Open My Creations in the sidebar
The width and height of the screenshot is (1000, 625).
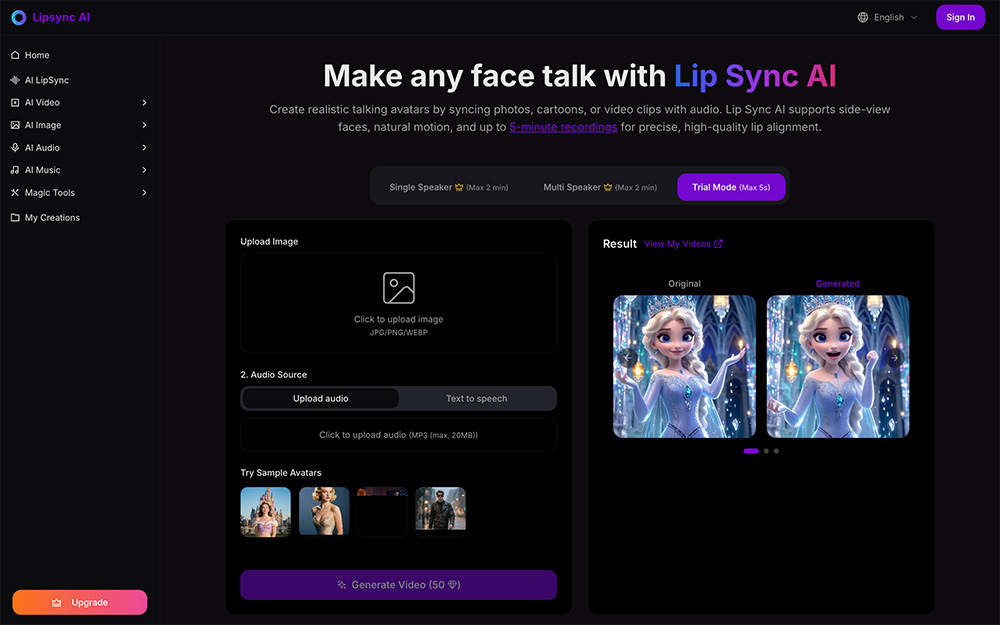pos(80,217)
